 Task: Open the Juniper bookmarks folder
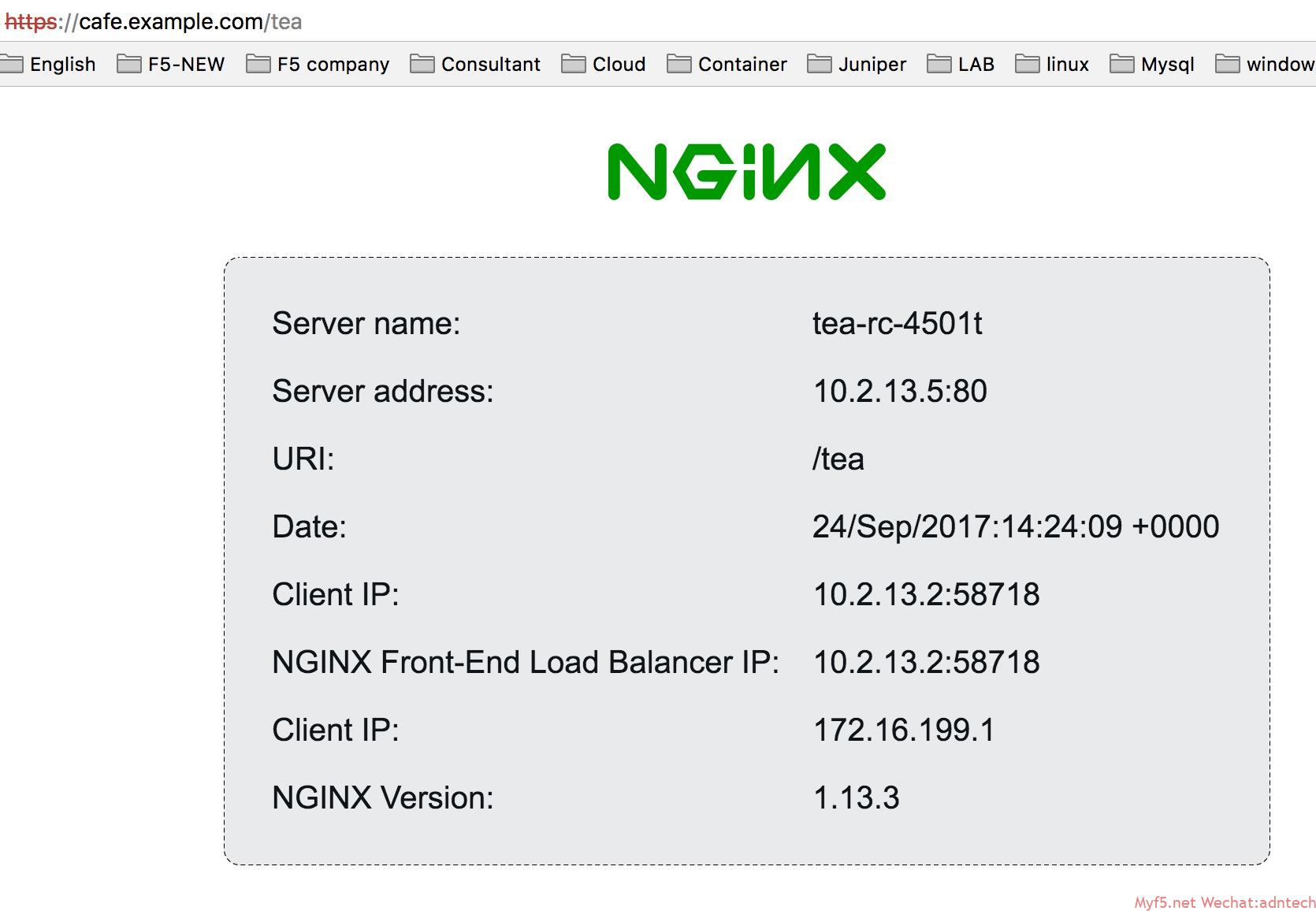click(857, 64)
